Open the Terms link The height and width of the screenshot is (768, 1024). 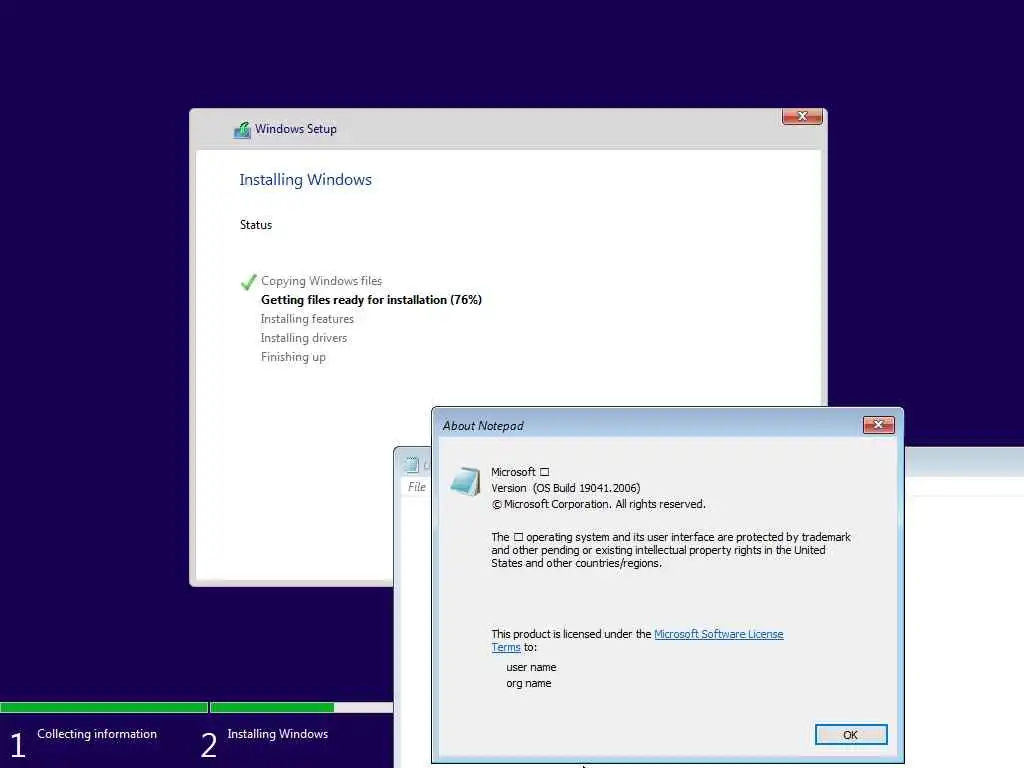click(x=505, y=647)
